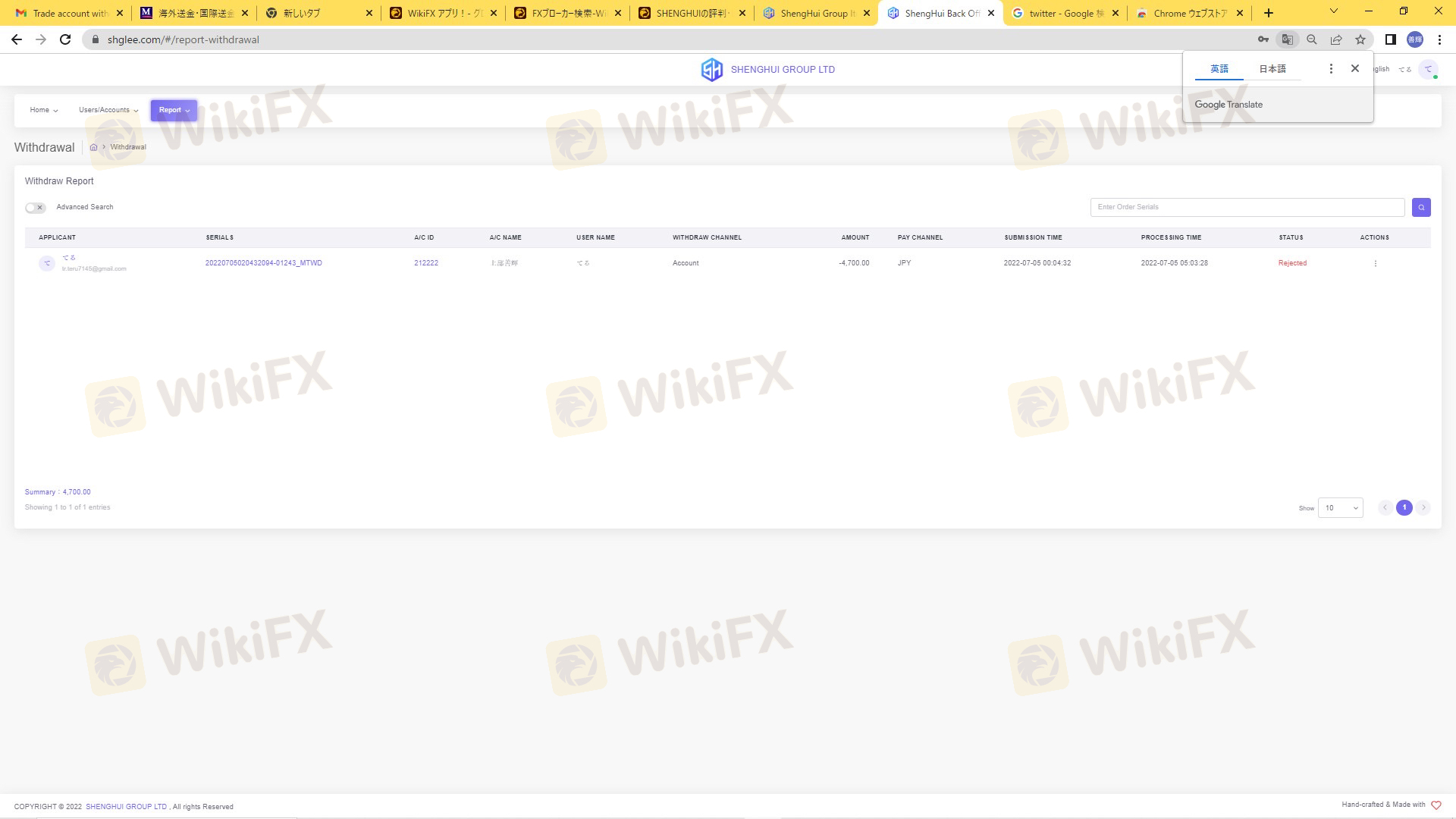Click submission time 2022-07-05 00:04:32
1456x819 pixels.
point(1037,263)
